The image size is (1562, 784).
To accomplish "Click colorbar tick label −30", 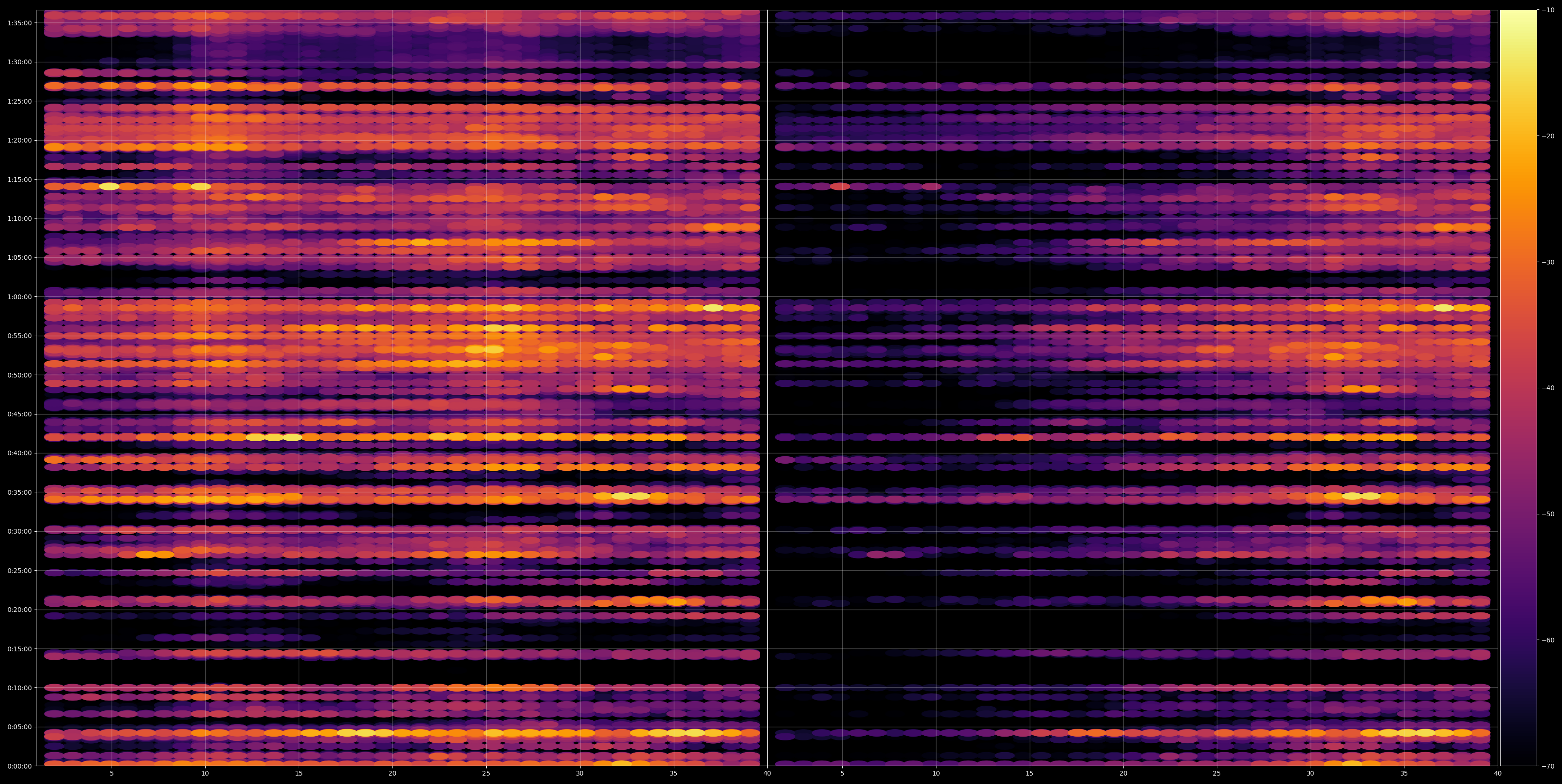I will pyautogui.click(x=1548, y=262).
